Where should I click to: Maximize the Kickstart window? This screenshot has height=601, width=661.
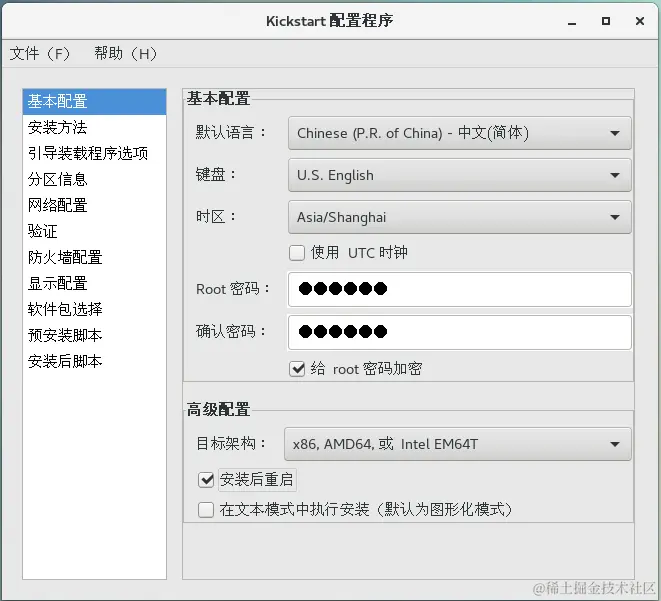(x=606, y=21)
